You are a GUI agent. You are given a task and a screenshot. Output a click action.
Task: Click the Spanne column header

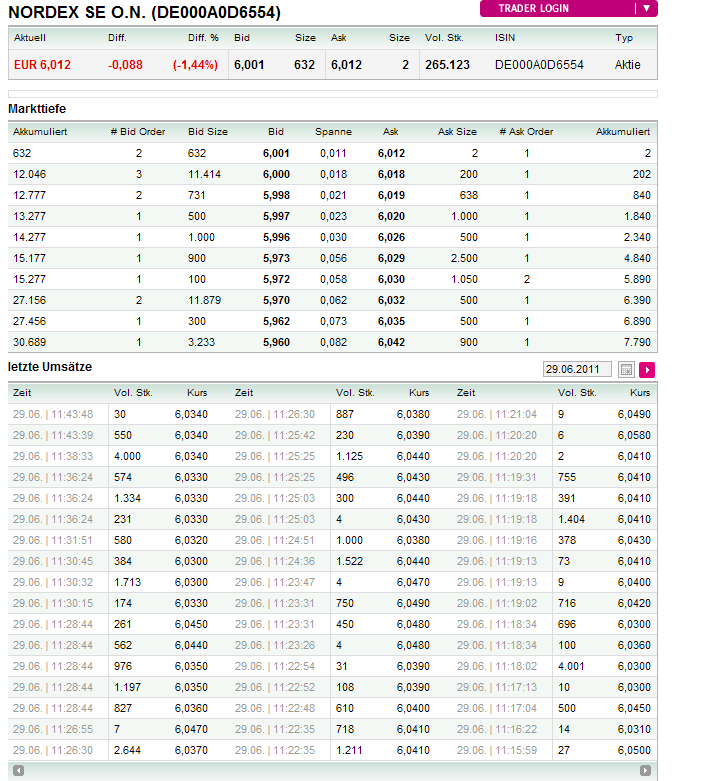333,131
